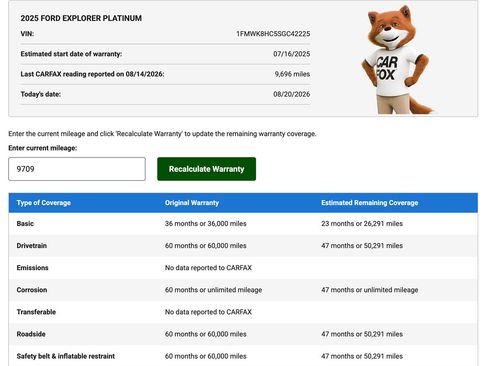Click Safety belt original 60 months or 60,000 miles
The image size is (488, 366).
click(206, 356)
